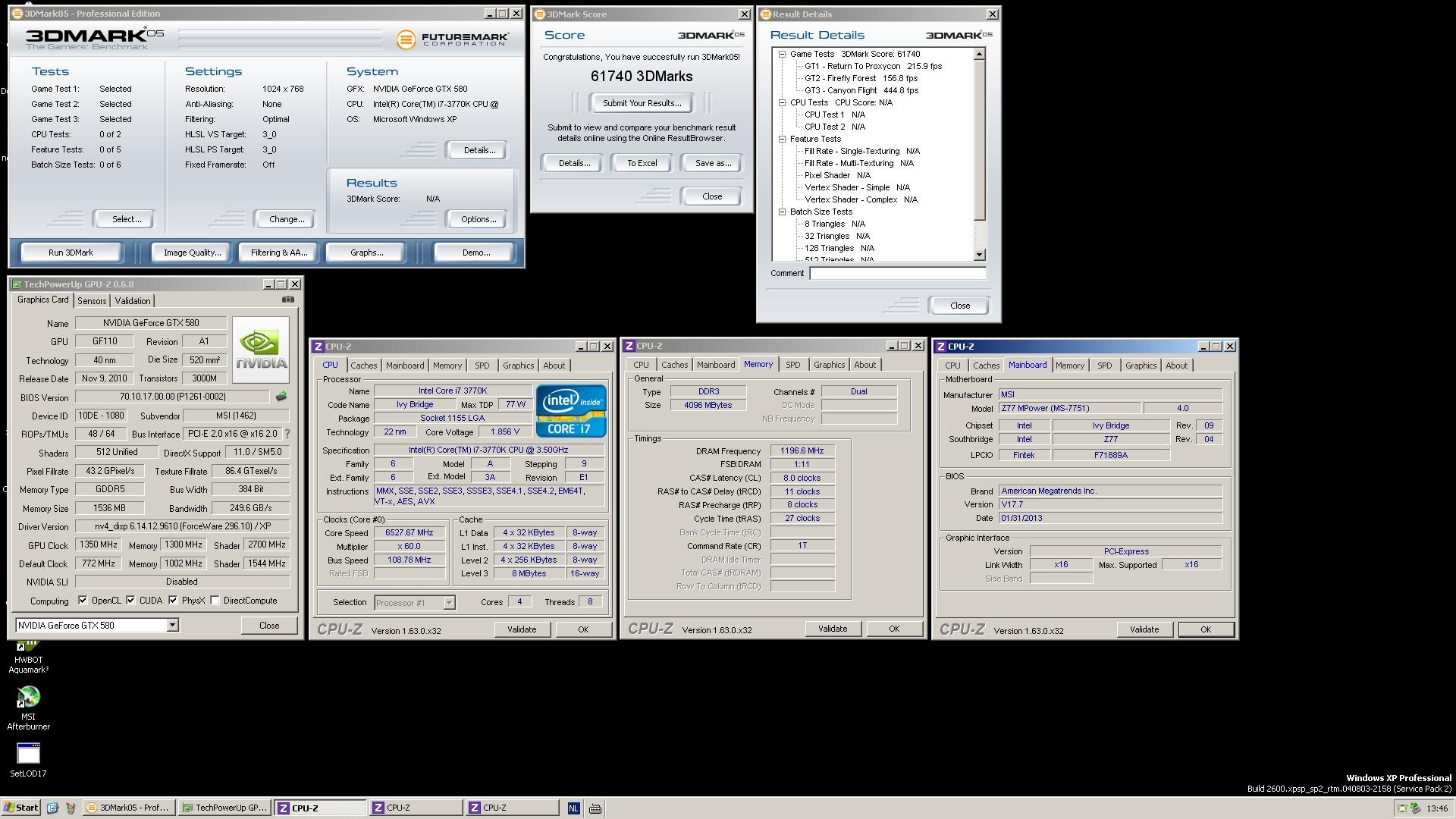
Task: Click Submit Your Results button
Action: [x=642, y=103]
